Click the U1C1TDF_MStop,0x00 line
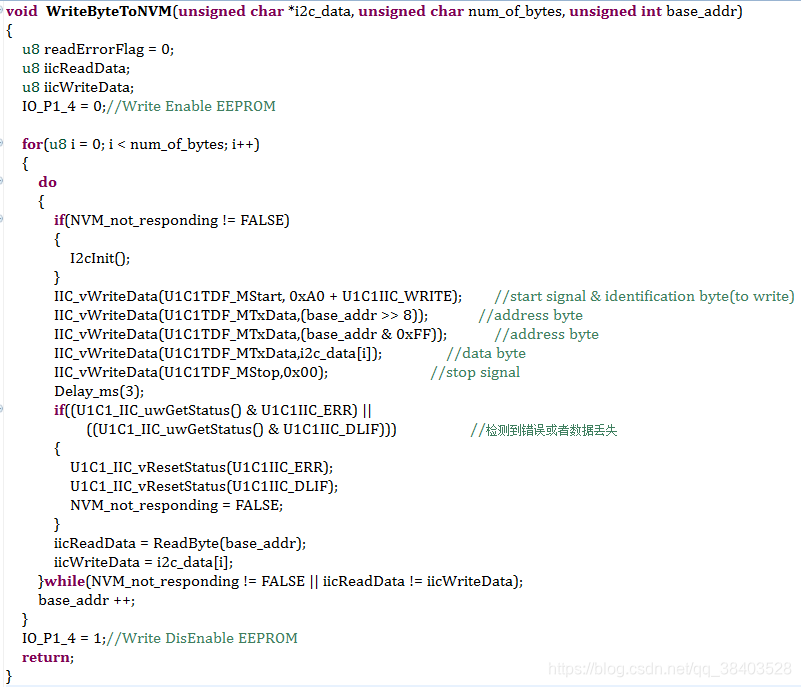 [191, 372]
